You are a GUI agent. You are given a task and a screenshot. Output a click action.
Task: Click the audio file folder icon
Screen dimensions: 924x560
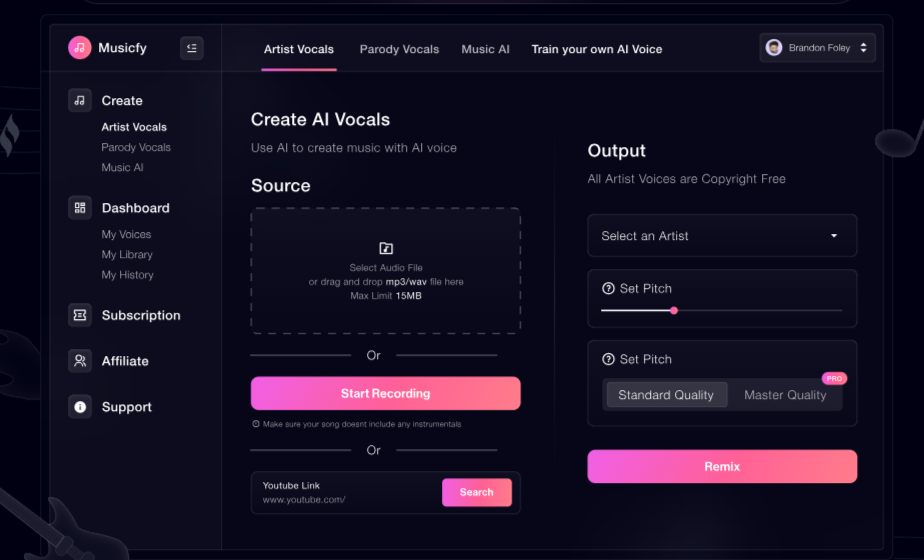pyautogui.click(x=386, y=248)
